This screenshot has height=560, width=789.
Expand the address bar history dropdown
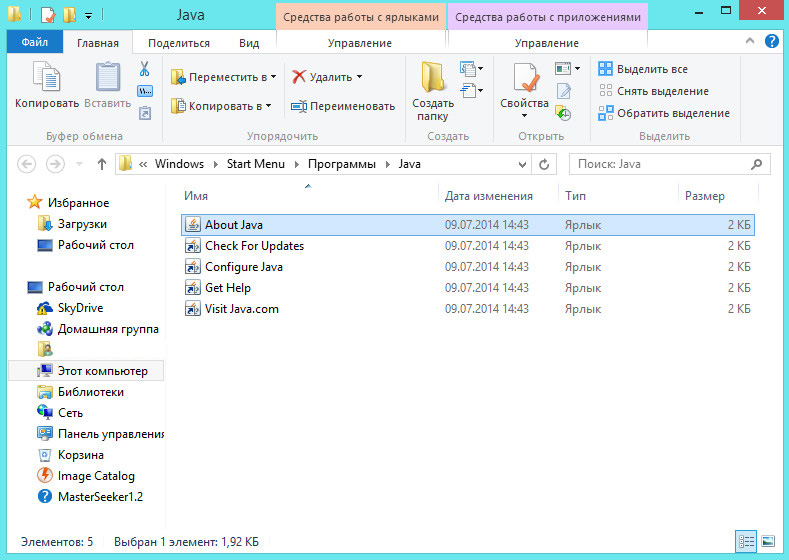[x=522, y=164]
